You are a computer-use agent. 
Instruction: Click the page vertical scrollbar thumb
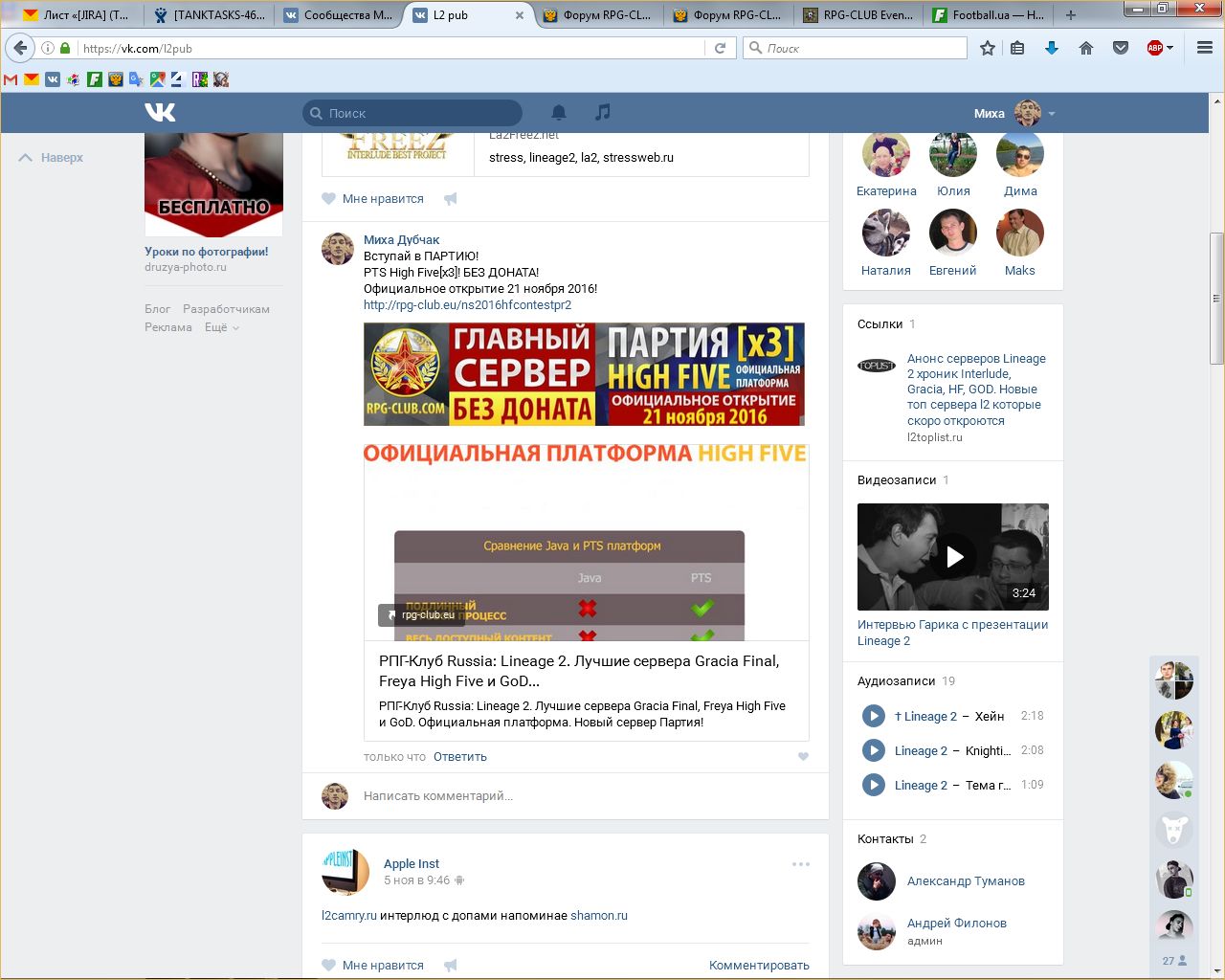(1217, 299)
